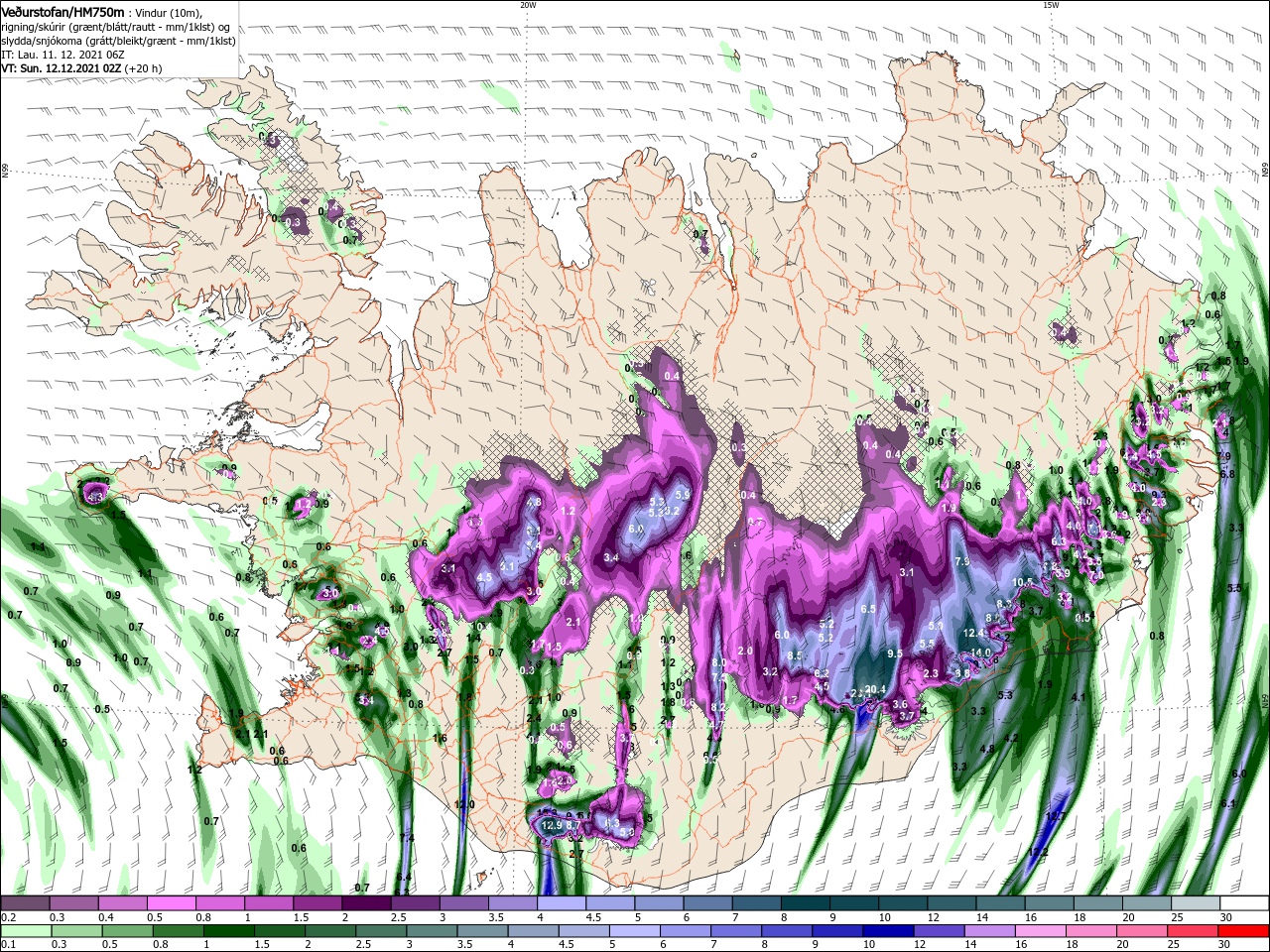Click the "10.5" precipitation value on map

tap(1023, 582)
